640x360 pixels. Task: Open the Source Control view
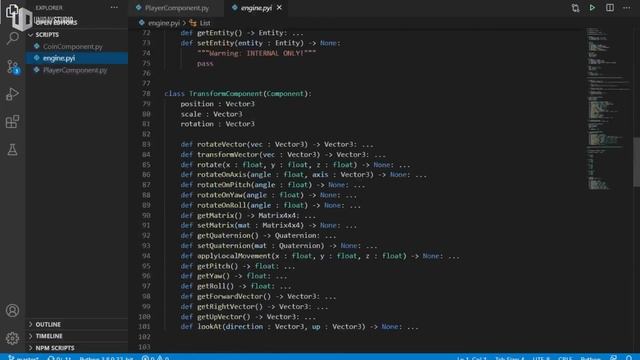[x=12, y=67]
